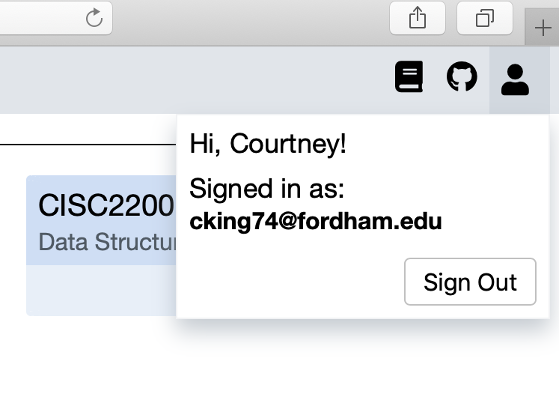The width and height of the screenshot is (560, 394).
Task: Collapse the user profile menu icon
Action: click(x=515, y=80)
